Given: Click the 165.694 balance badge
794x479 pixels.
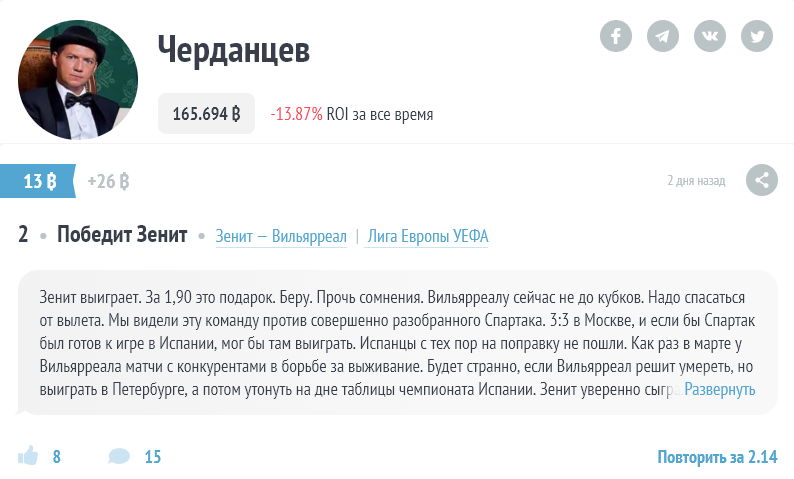Looking at the screenshot, I should pyautogui.click(x=206, y=114).
